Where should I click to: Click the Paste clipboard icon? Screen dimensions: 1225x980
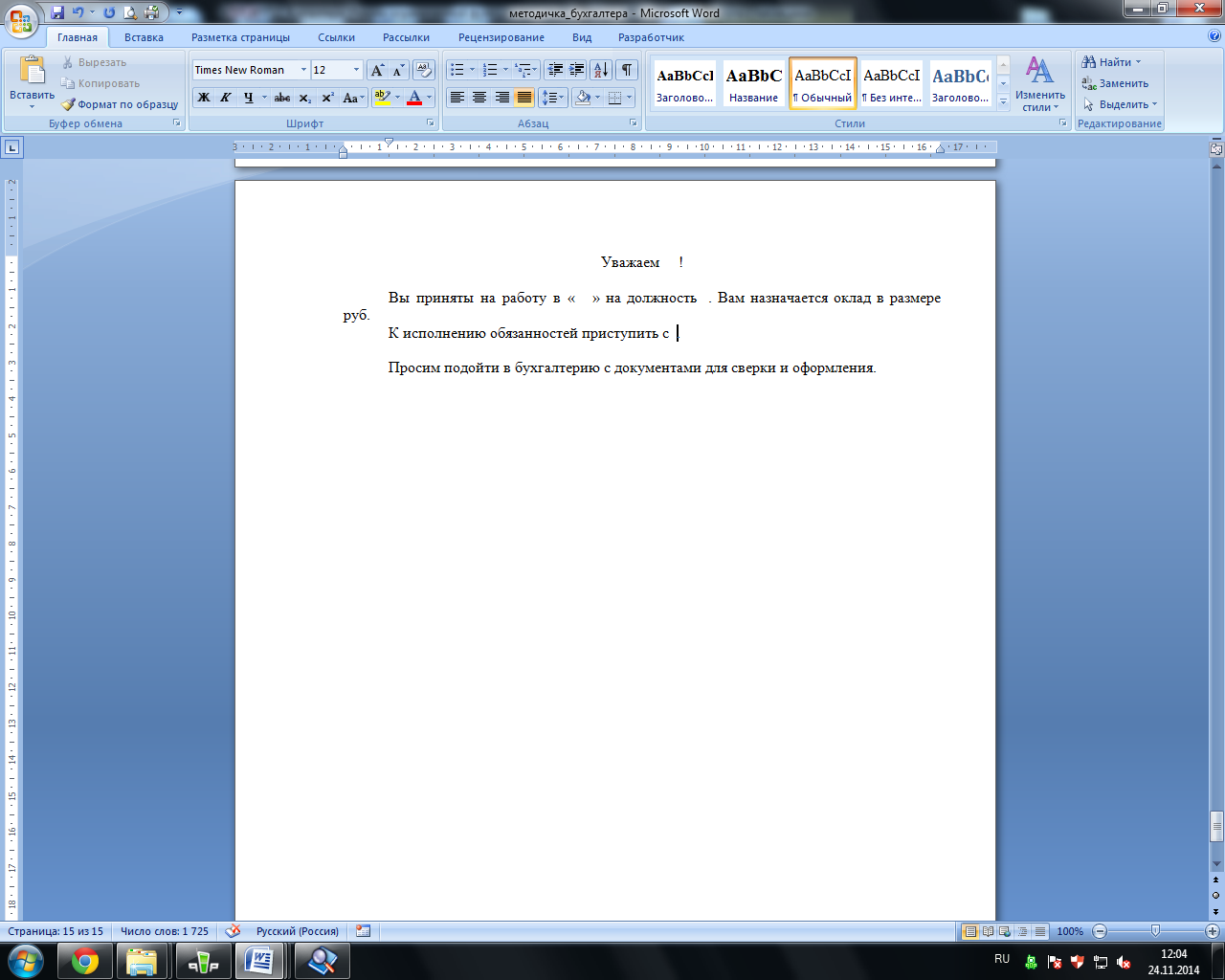[32, 71]
